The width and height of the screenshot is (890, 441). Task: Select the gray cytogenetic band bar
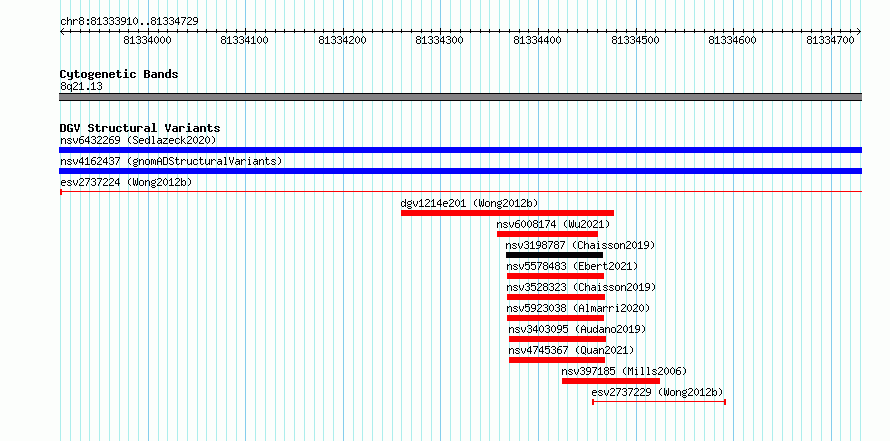(460, 97)
